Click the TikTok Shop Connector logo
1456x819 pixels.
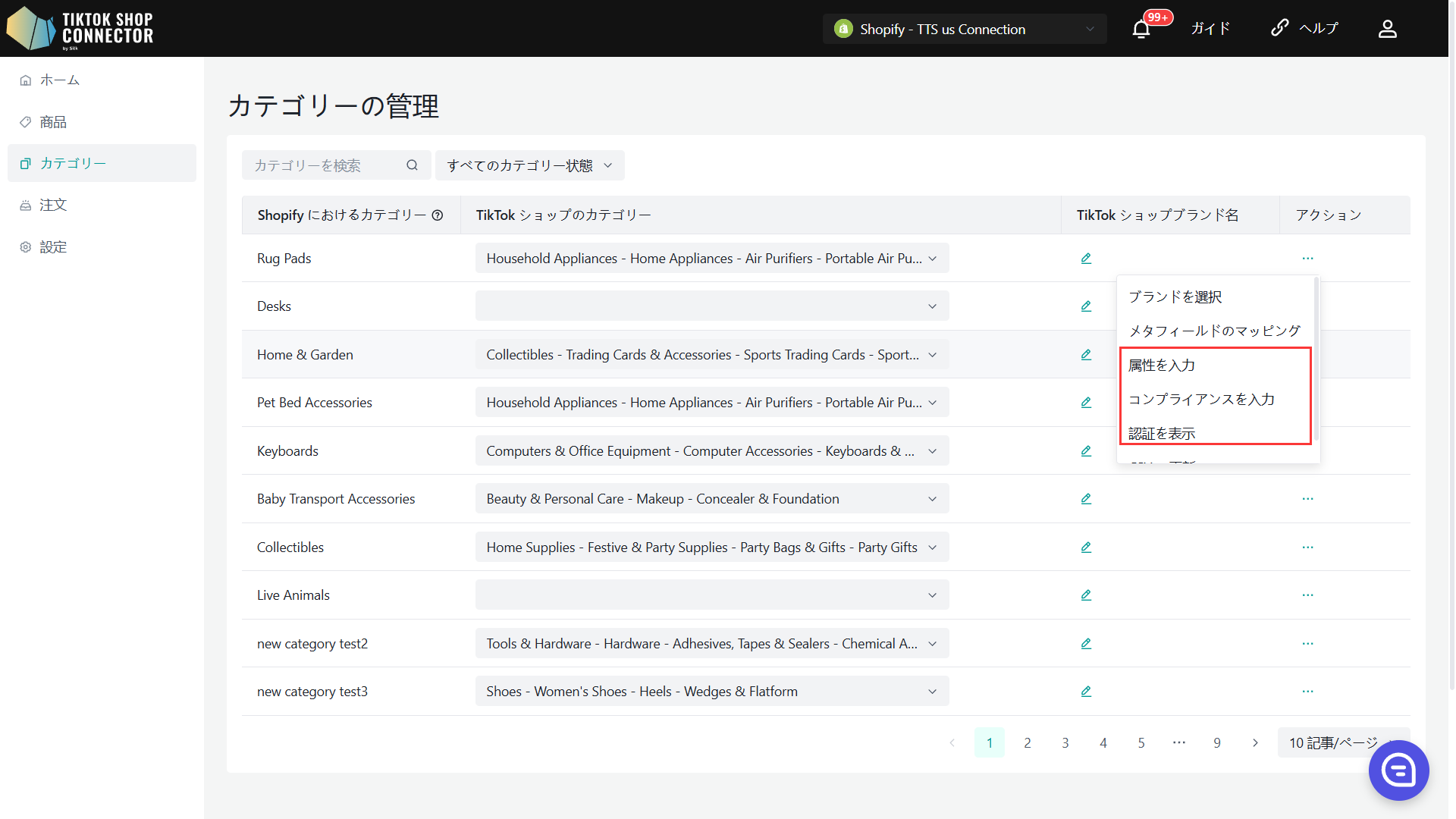pos(80,28)
